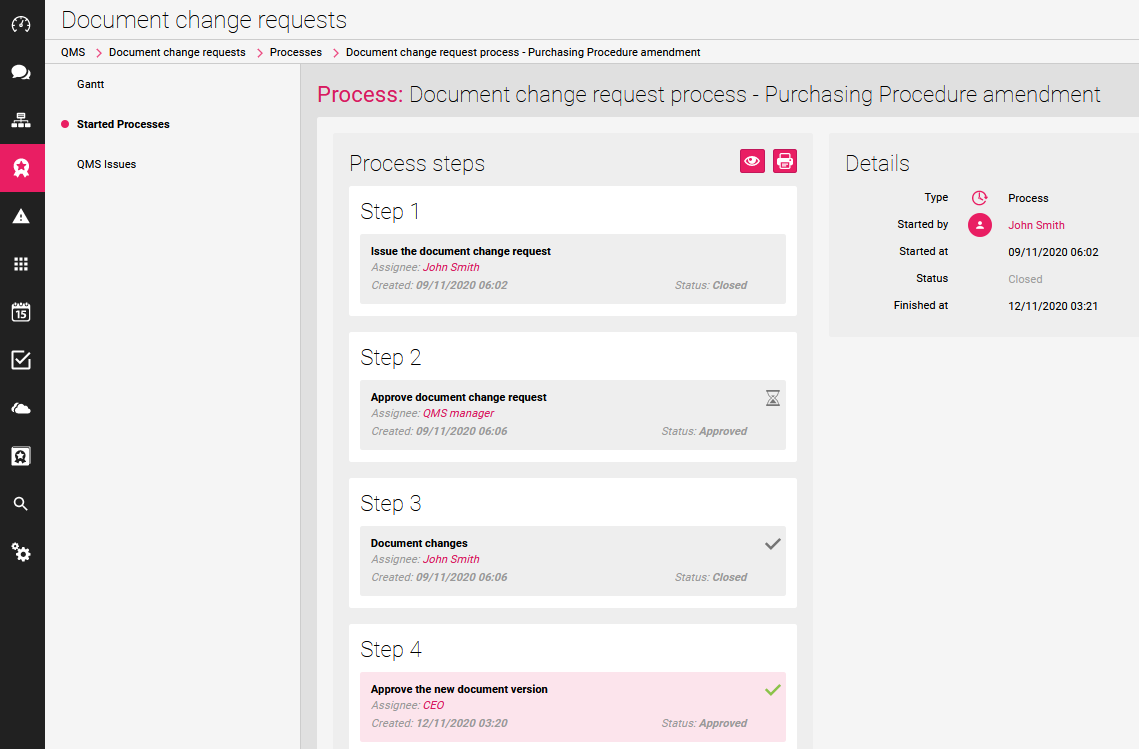
Task: Click the QMS breadcrumb link
Action: (73, 52)
